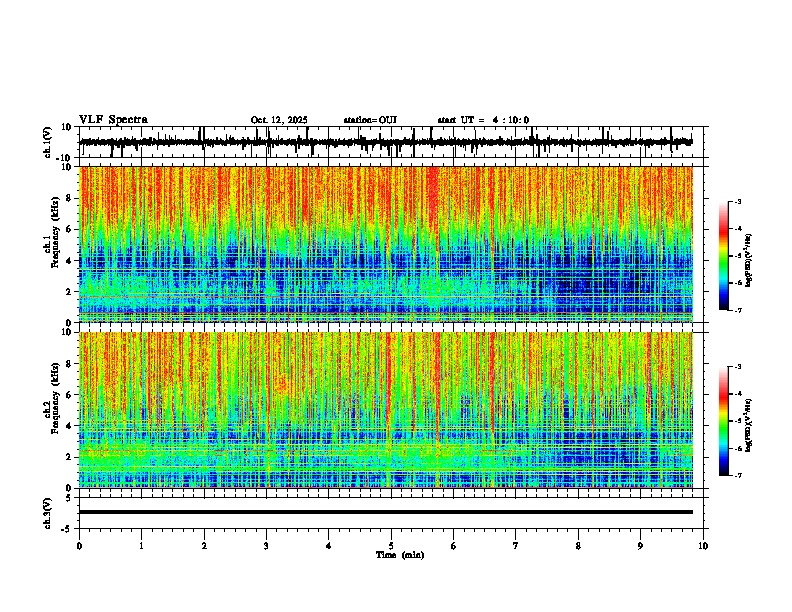The height and width of the screenshot is (612, 792).
Task: Click tick label 5 on the Time axis
Action: [x=391, y=546]
